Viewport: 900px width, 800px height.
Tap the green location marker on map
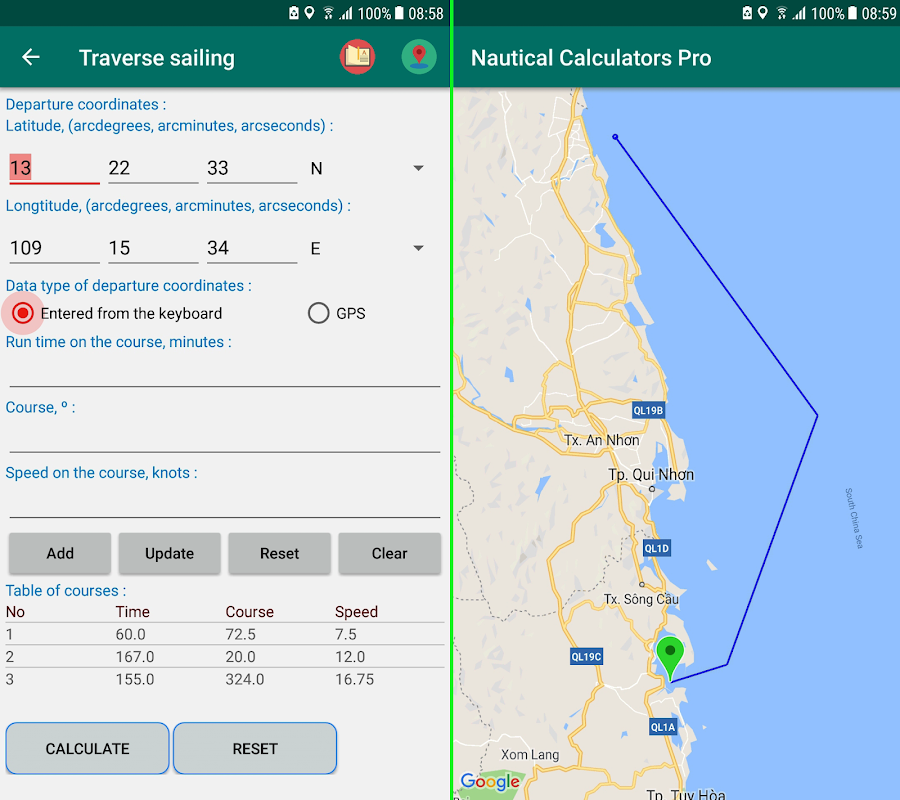coord(670,658)
